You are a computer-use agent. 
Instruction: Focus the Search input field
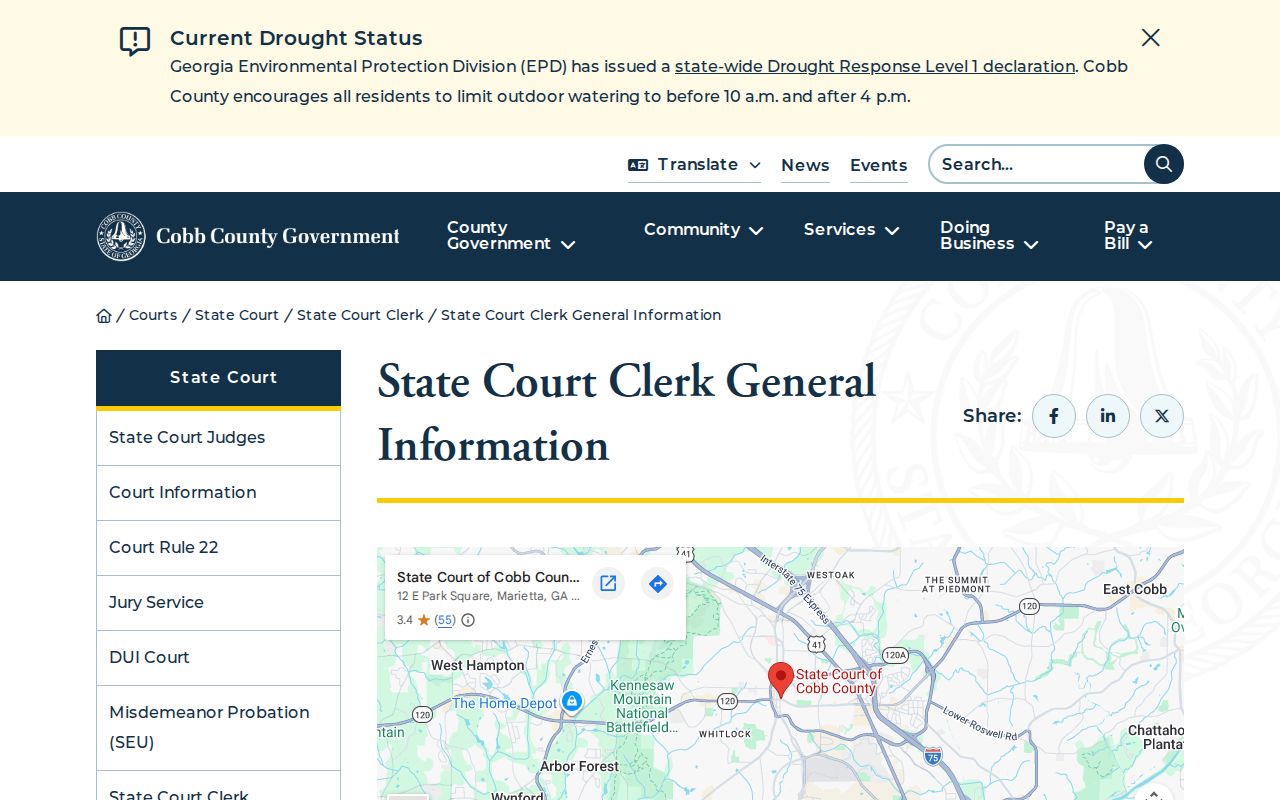tap(1037, 164)
